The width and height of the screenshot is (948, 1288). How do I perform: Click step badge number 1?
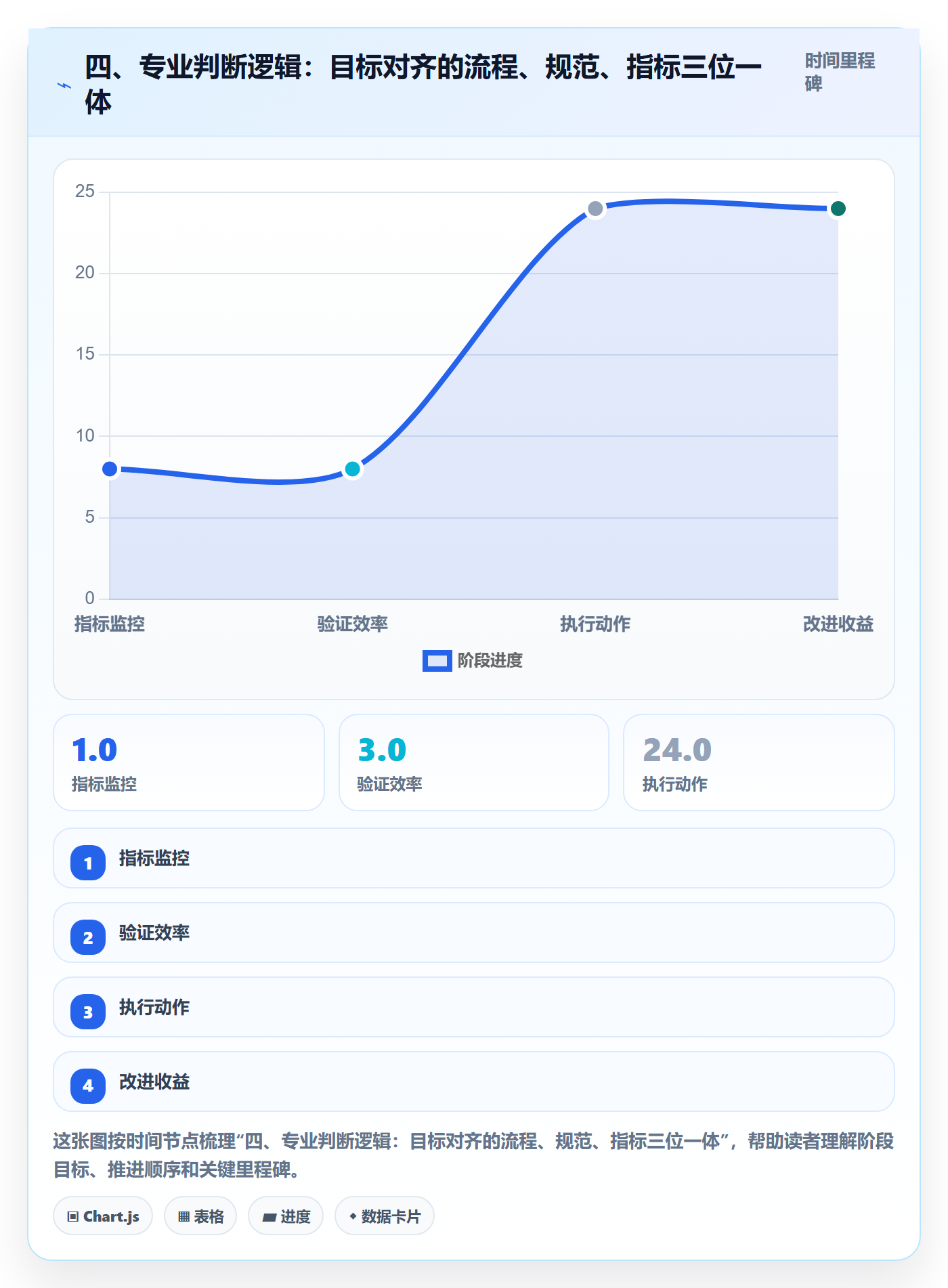point(88,863)
